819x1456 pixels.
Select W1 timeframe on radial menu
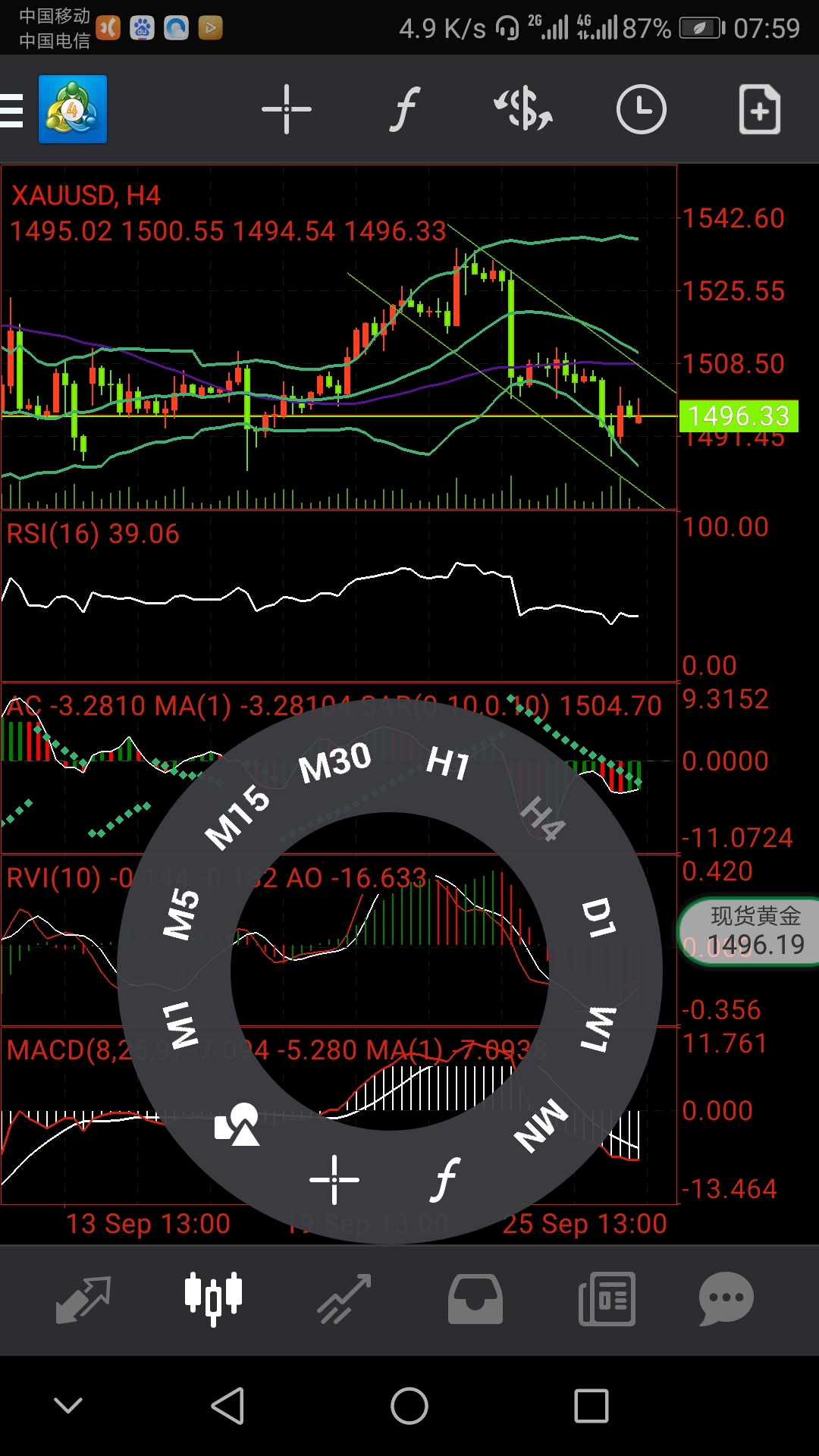[x=599, y=1029]
